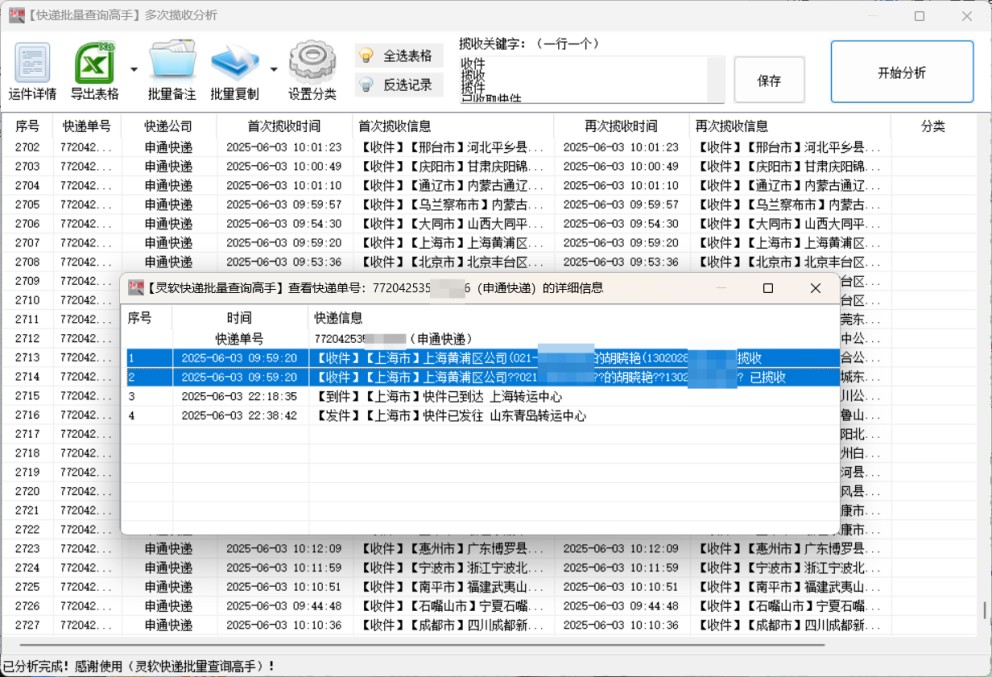The width and height of the screenshot is (992, 677).
Task: Click the 分类 column header
Action: 933,126
